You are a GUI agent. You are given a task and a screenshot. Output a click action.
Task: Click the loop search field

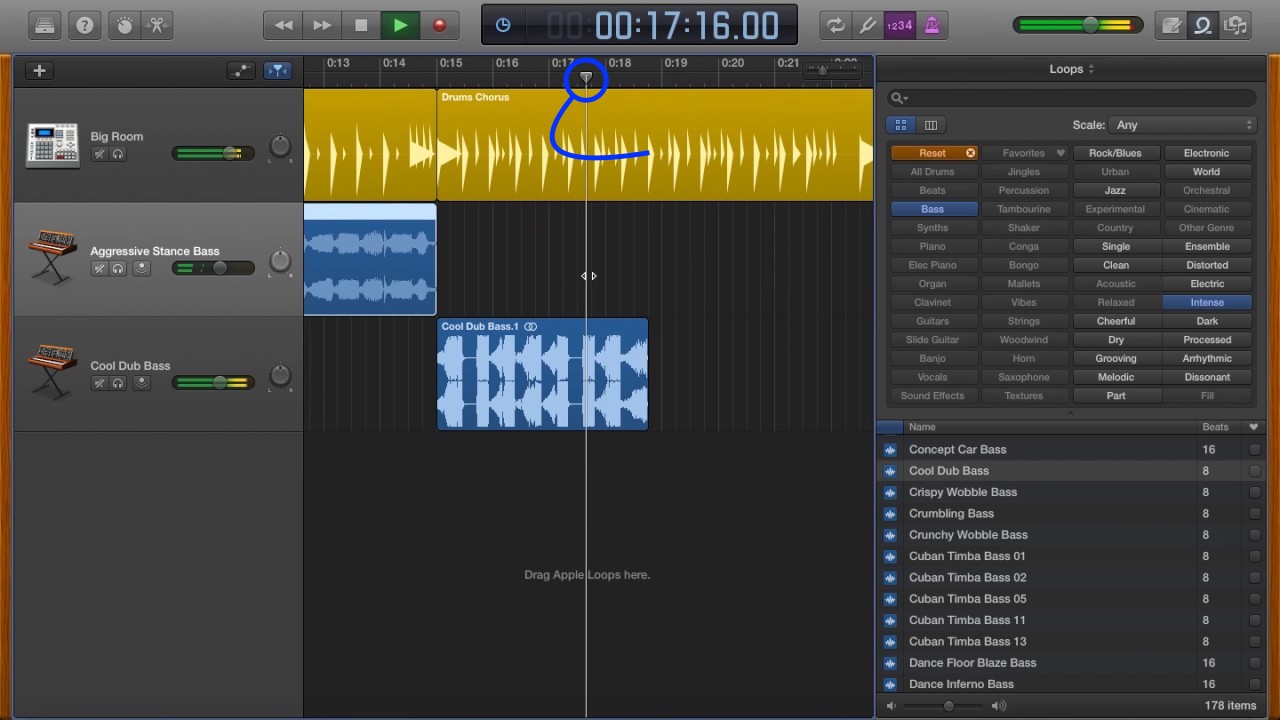tap(1071, 97)
